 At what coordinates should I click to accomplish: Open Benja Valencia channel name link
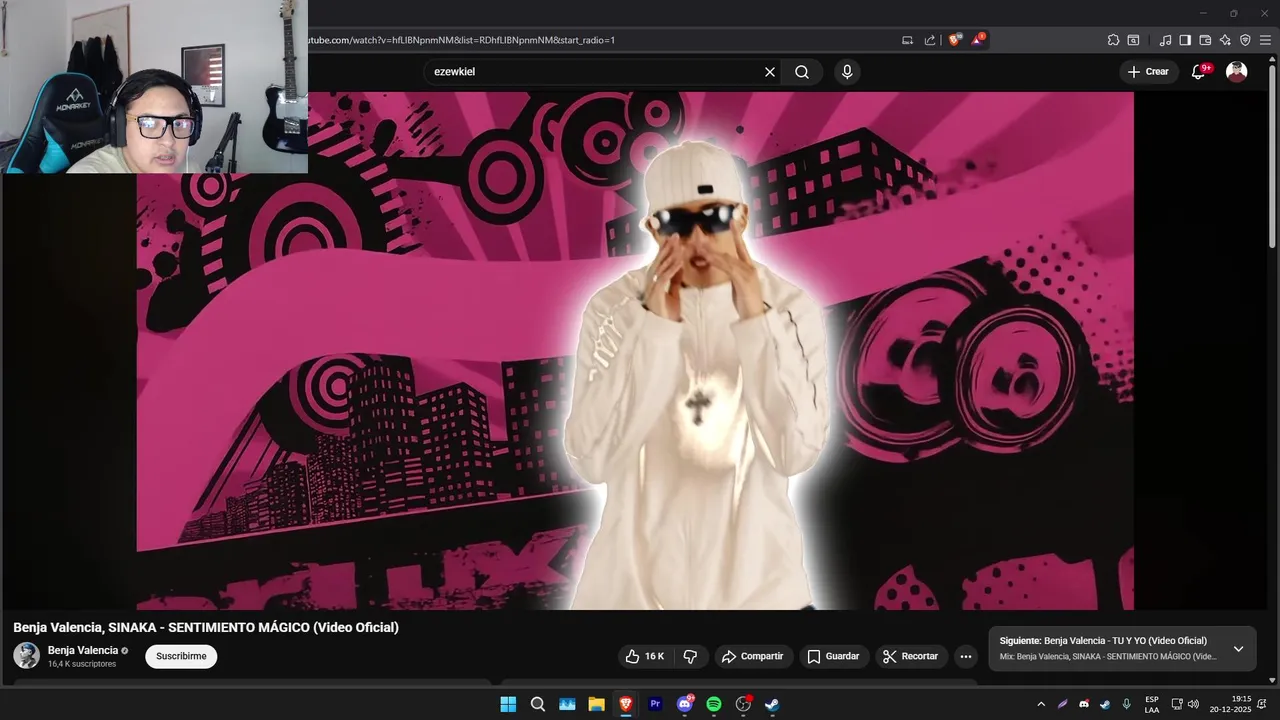[83, 650]
